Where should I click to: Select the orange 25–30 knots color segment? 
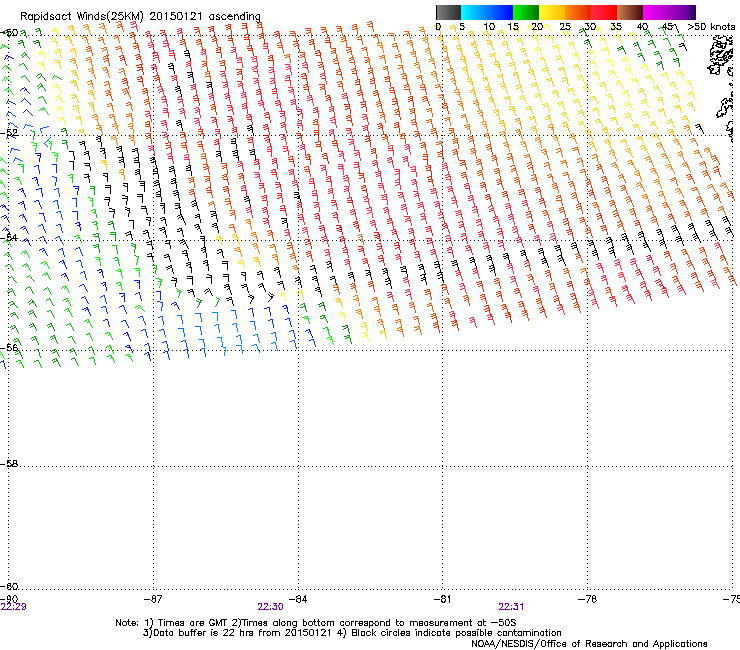click(x=578, y=12)
